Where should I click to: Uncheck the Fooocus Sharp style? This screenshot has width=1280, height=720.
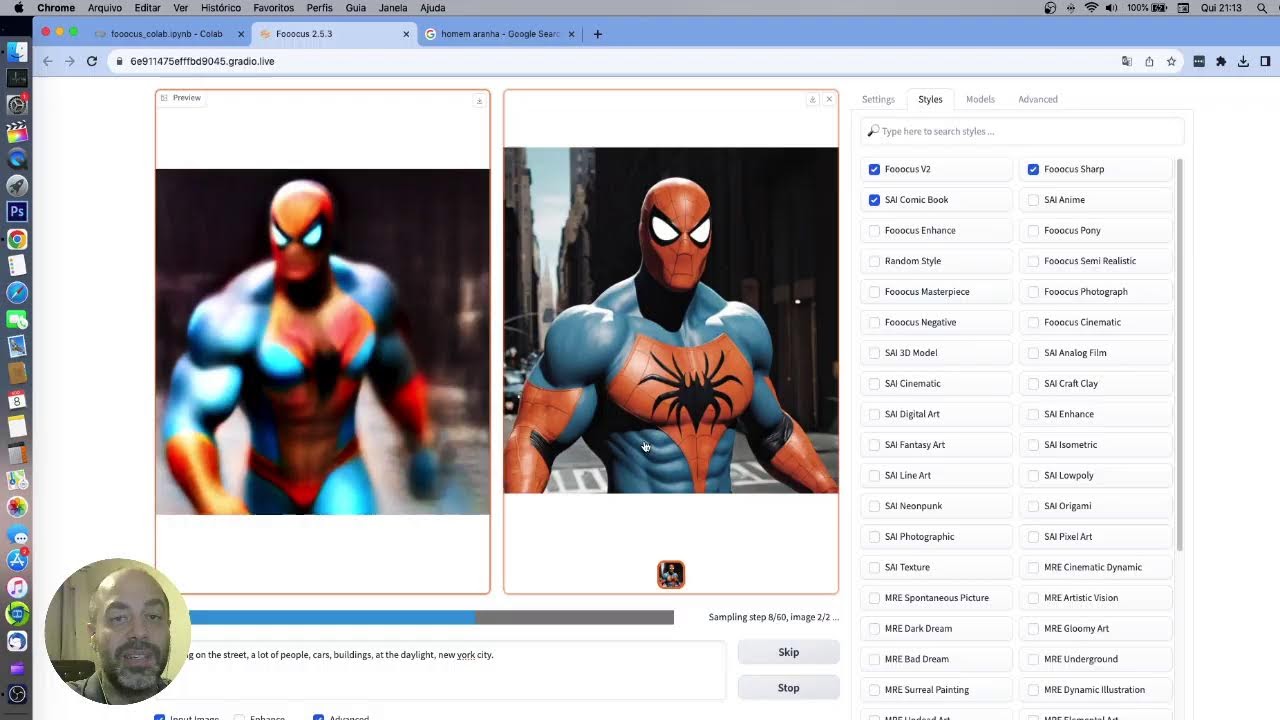tap(1033, 169)
